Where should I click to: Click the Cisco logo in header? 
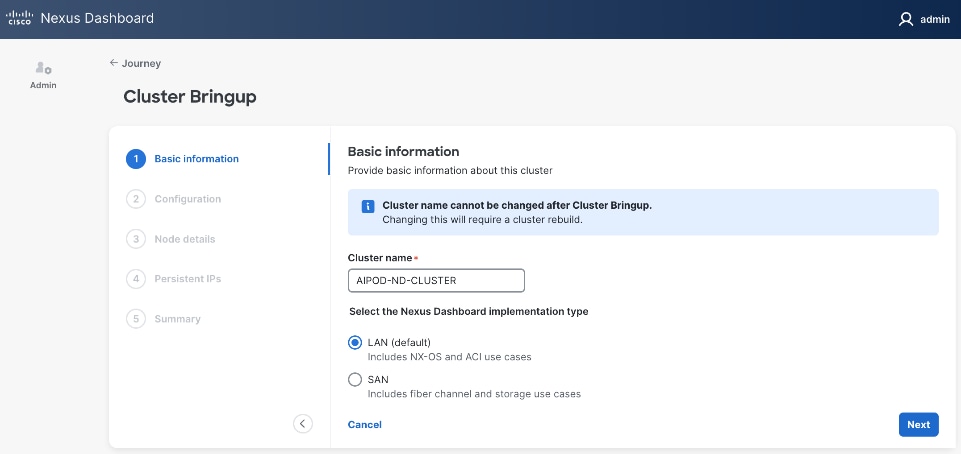(19, 18)
